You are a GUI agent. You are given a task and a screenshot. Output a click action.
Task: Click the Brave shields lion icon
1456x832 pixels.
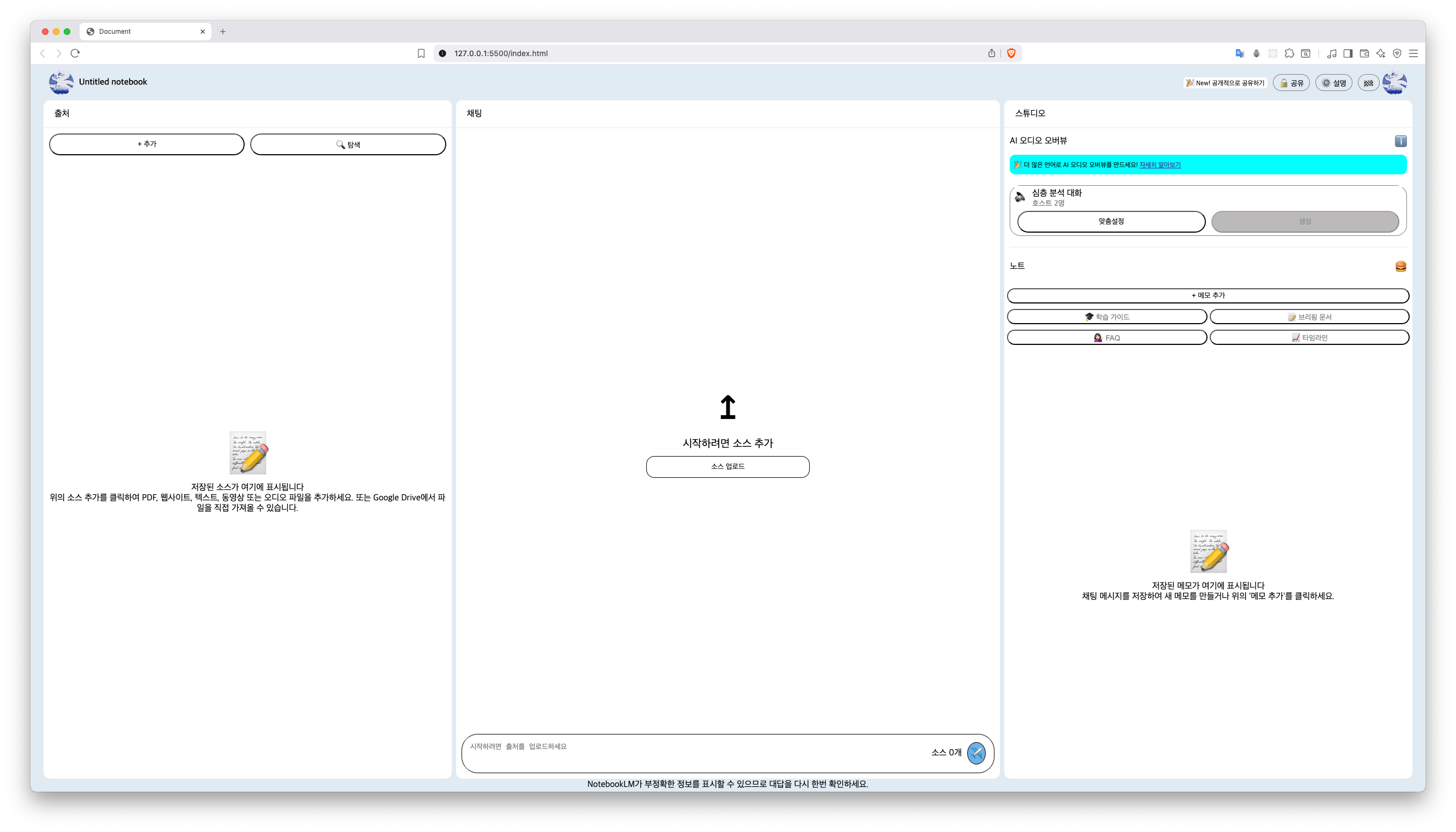pos(1011,53)
